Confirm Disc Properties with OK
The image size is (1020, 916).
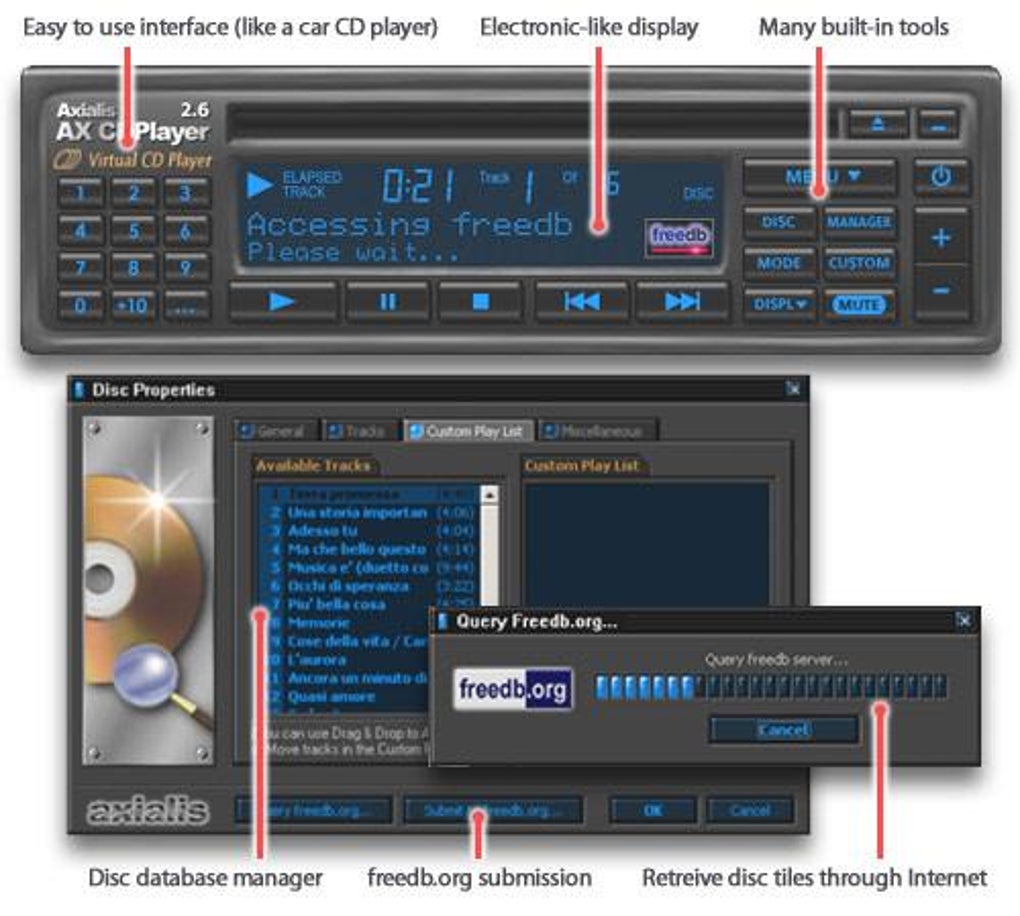tap(652, 811)
